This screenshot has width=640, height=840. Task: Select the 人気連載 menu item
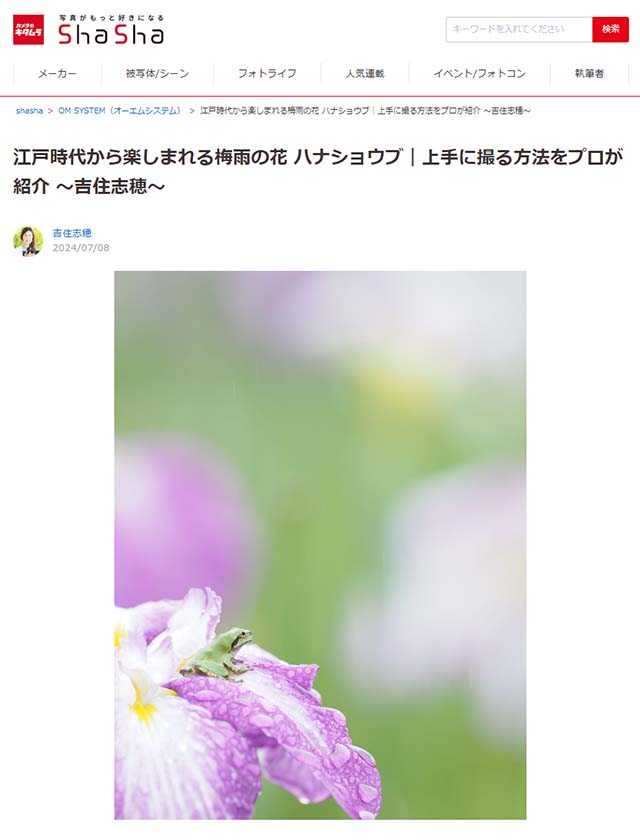point(365,73)
